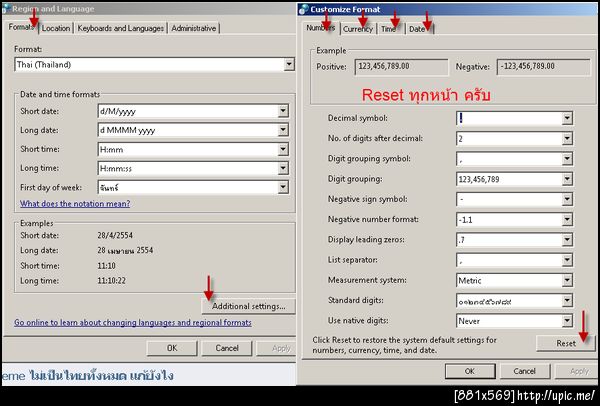Viewport: 600px width, 406px height.
Task: Open the Date tab in Customize Format
Action: tap(419, 29)
